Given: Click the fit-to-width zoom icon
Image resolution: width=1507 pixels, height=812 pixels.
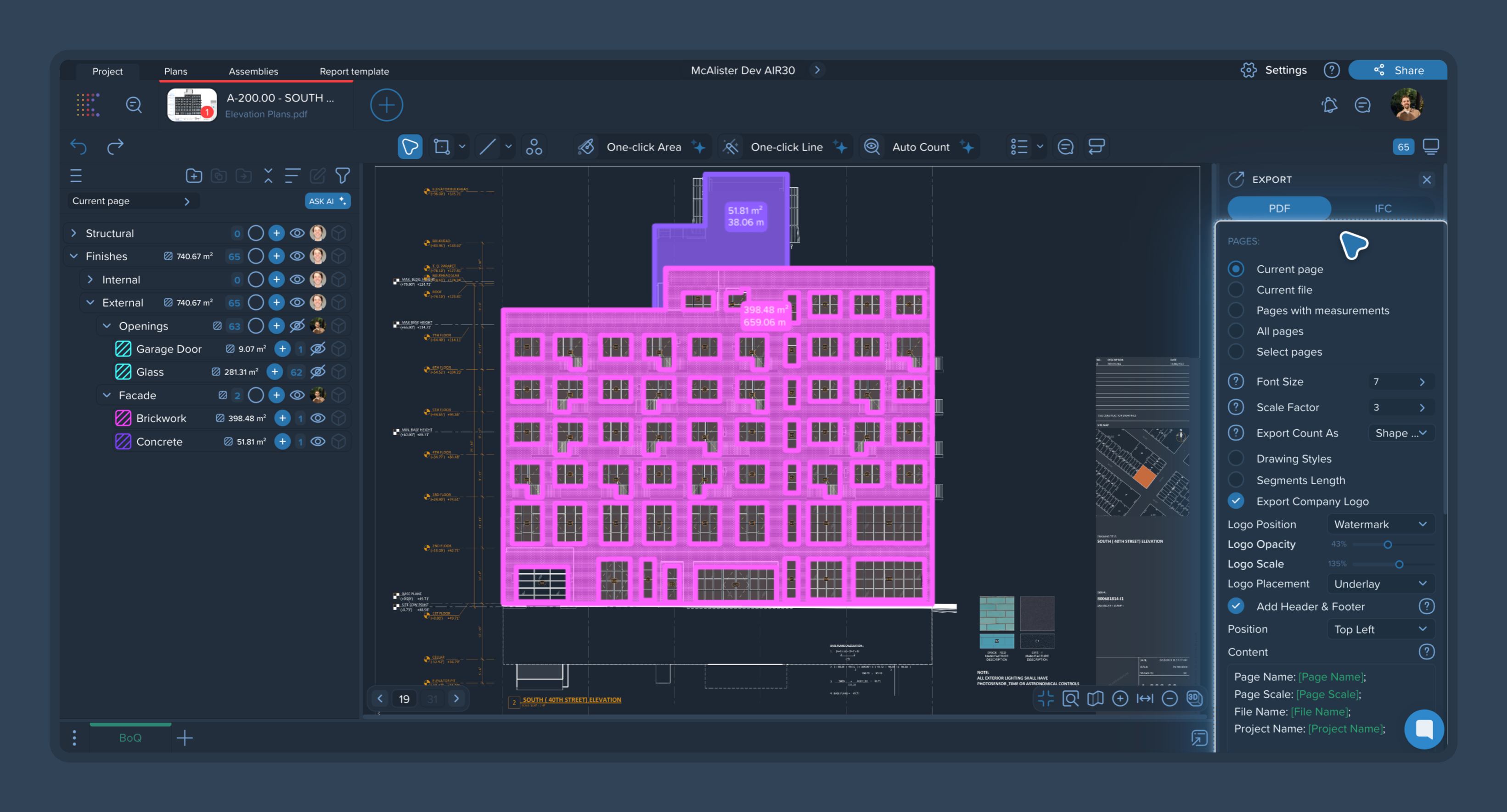Looking at the screenshot, I should coord(1145,698).
